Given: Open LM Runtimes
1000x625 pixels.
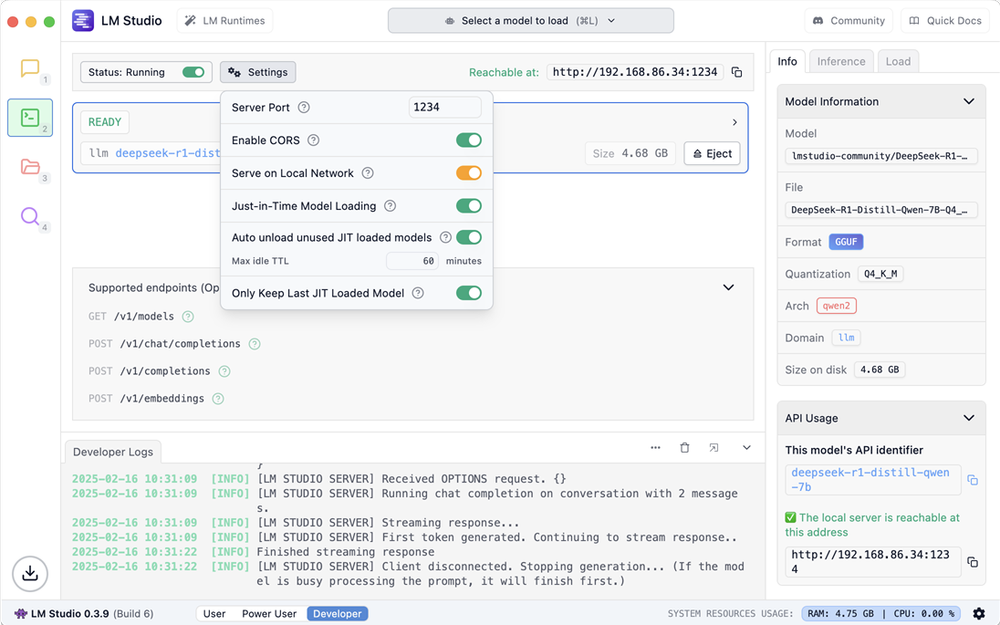Looking at the screenshot, I should pos(225,20).
